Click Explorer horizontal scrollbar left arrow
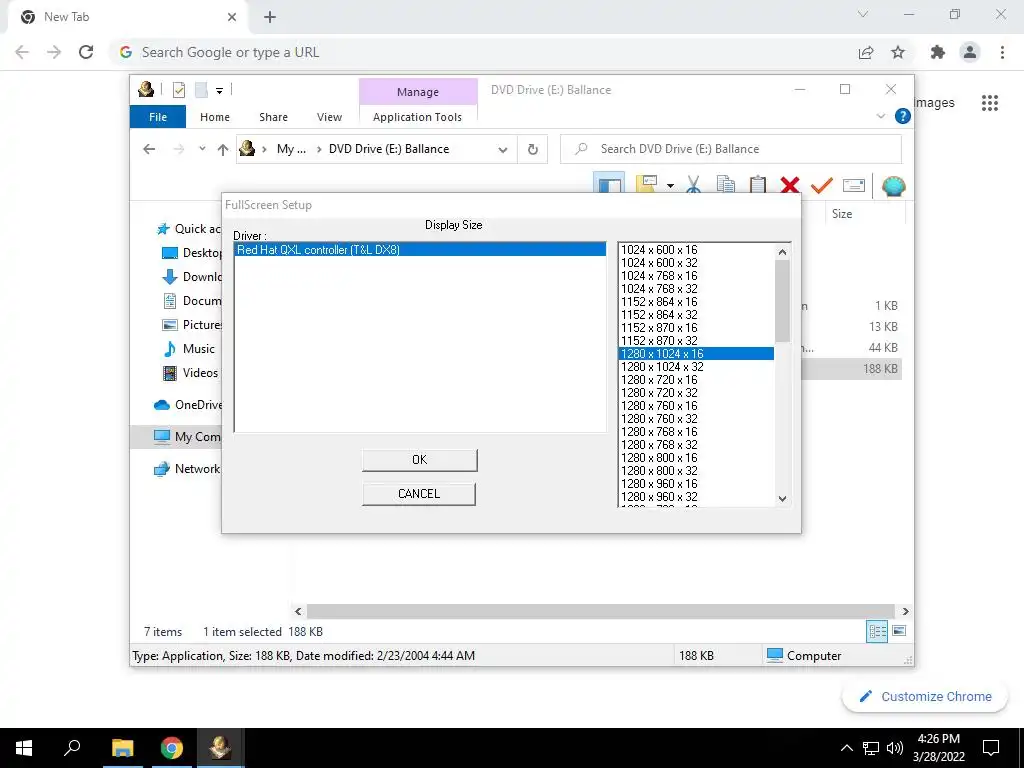Viewport: 1024px width, 768px height. point(298,611)
